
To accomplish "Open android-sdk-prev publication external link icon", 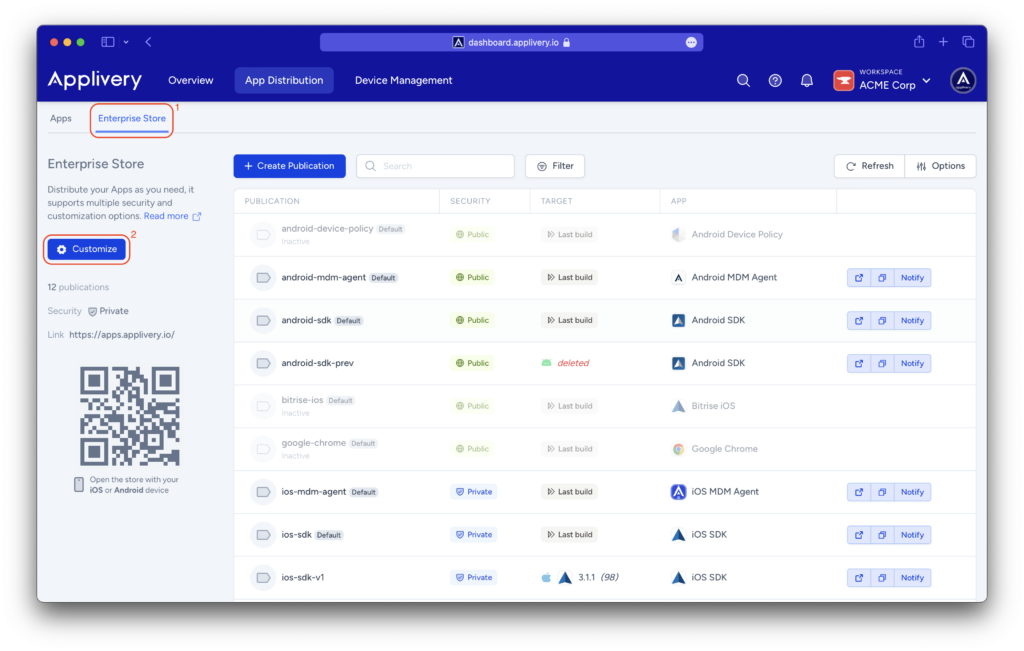I will tap(859, 363).
